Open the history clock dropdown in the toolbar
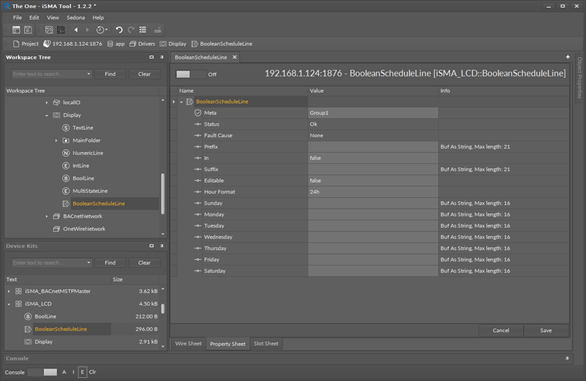The width and height of the screenshot is (586, 381). click(102, 30)
